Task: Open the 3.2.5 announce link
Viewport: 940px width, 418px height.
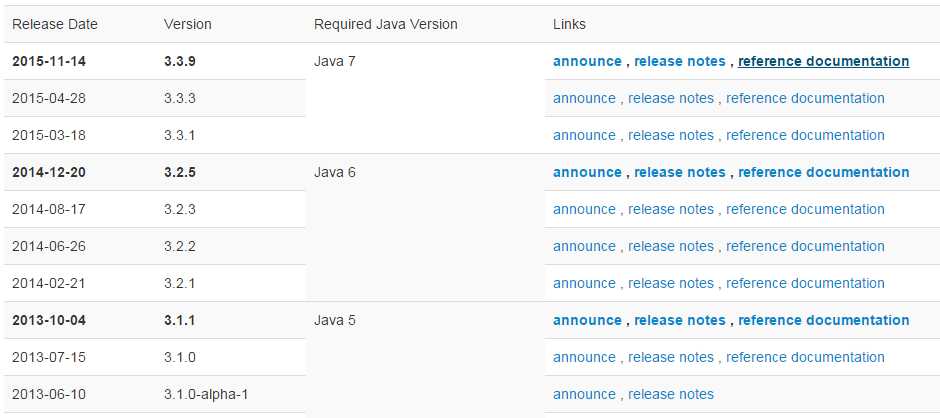Action: pyautogui.click(x=587, y=172)
